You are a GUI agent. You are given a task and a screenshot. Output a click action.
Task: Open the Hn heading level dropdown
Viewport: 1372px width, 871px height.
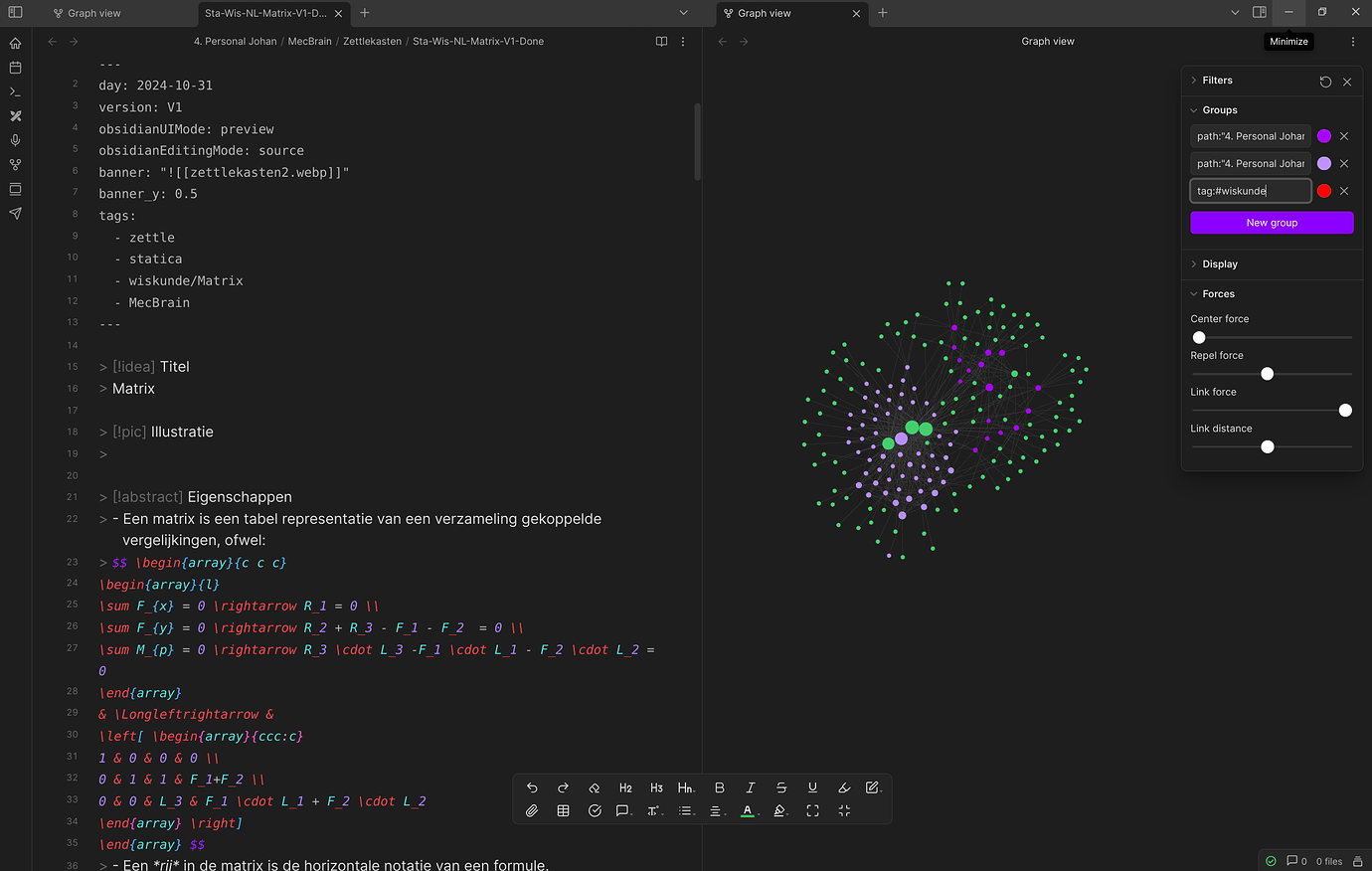686,786
